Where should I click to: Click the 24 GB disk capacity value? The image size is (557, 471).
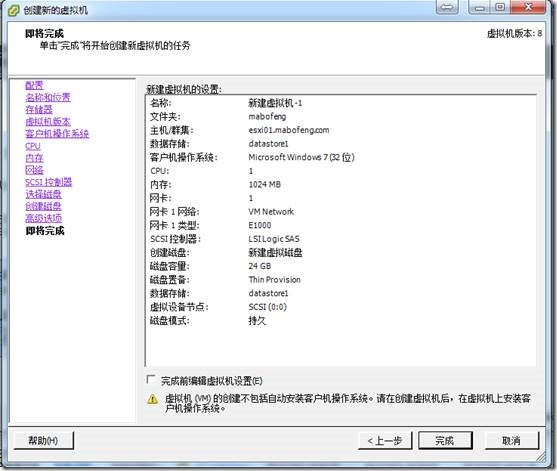point(260,266)
